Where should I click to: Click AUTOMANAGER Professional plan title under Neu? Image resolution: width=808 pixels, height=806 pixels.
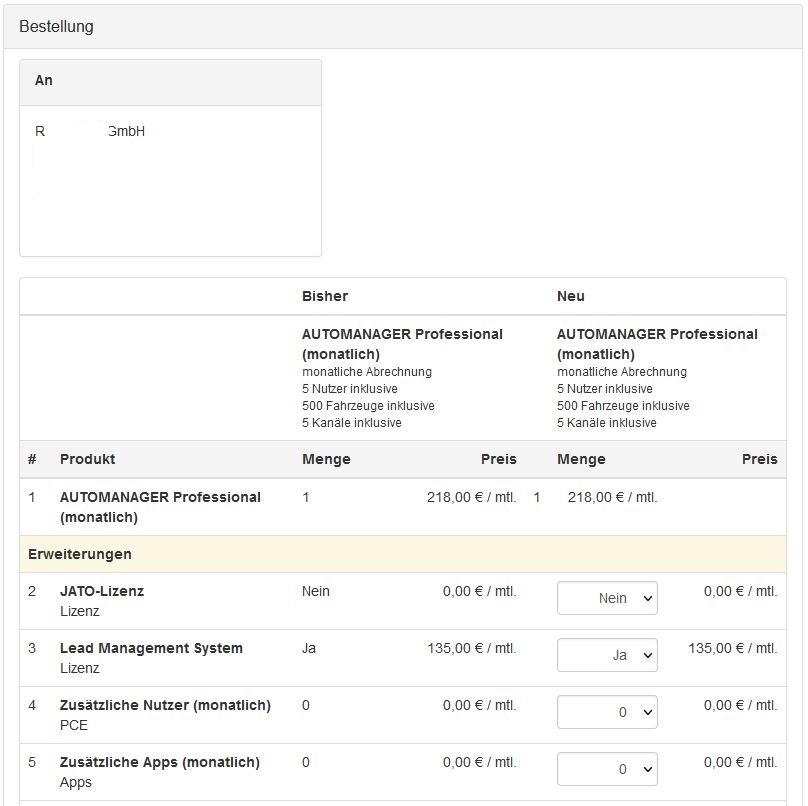point(657,344)
